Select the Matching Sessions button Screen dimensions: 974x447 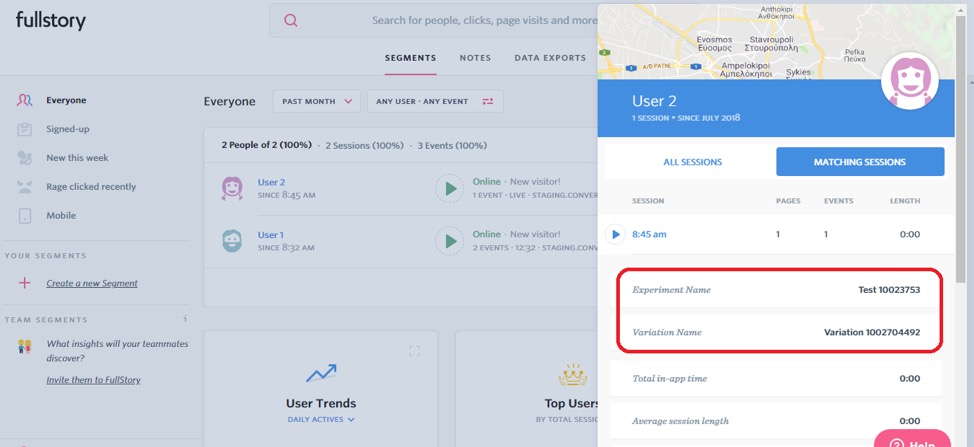pyautogui.click(x=859, y=162)
